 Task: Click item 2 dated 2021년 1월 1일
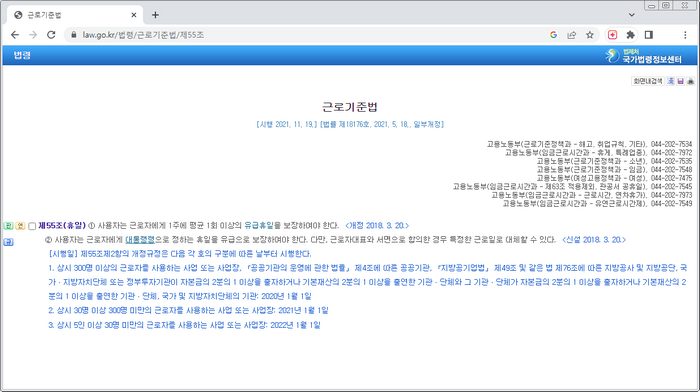click(x=188, y=310)
